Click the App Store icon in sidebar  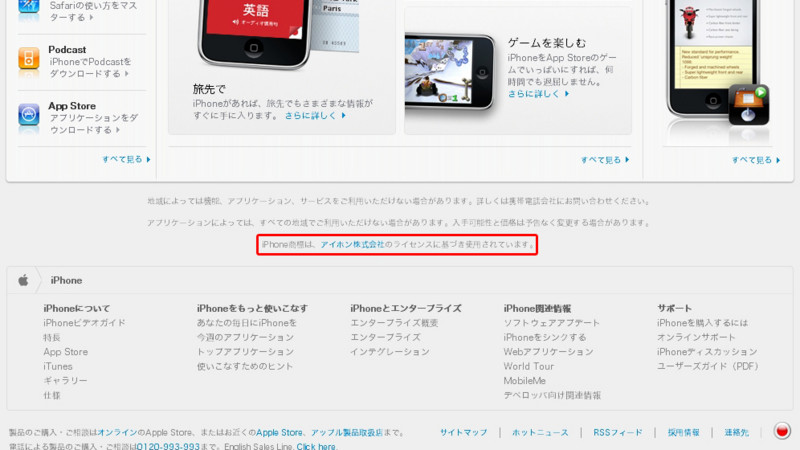click(29, 114)
